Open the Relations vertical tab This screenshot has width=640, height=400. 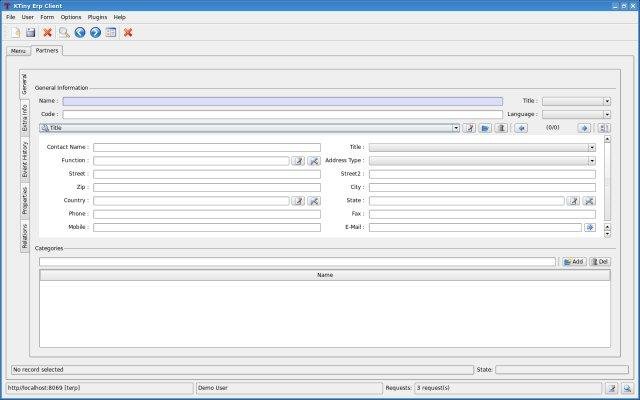(24, 236)
